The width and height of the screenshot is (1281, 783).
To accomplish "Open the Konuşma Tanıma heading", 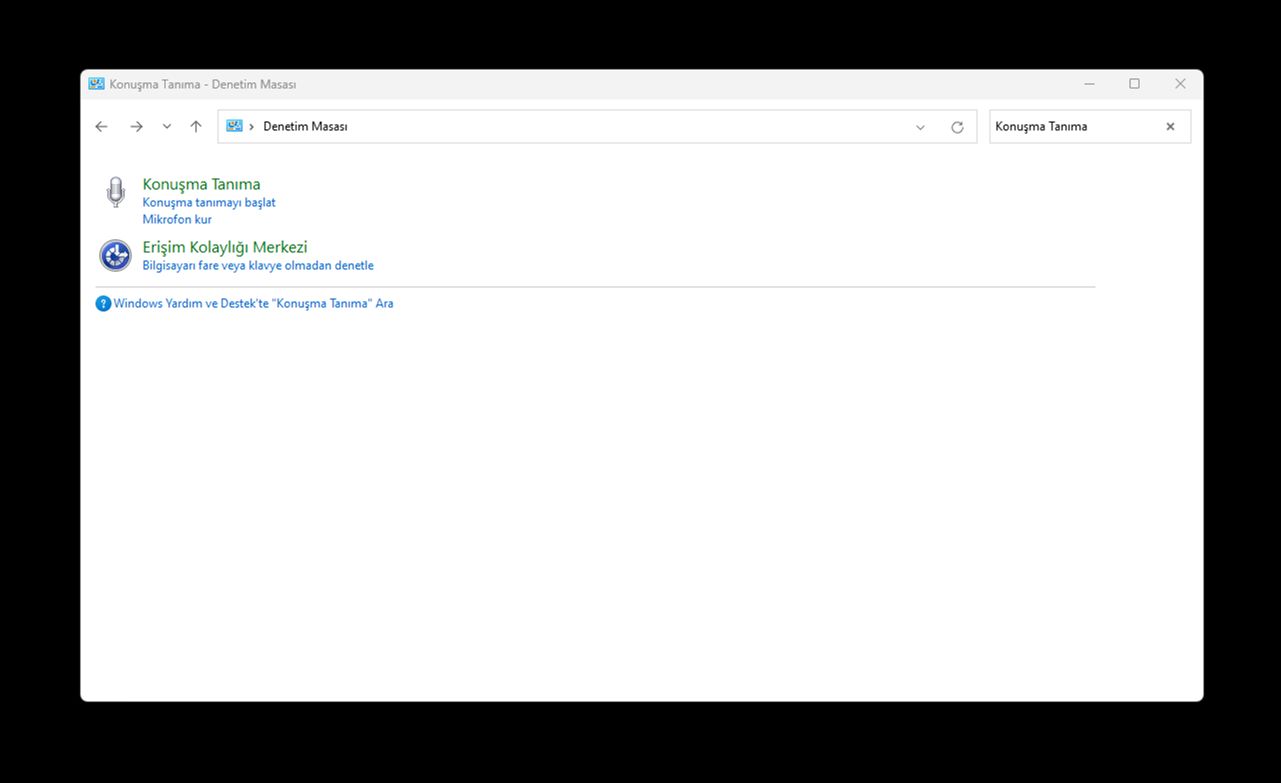I will (201, 184).
